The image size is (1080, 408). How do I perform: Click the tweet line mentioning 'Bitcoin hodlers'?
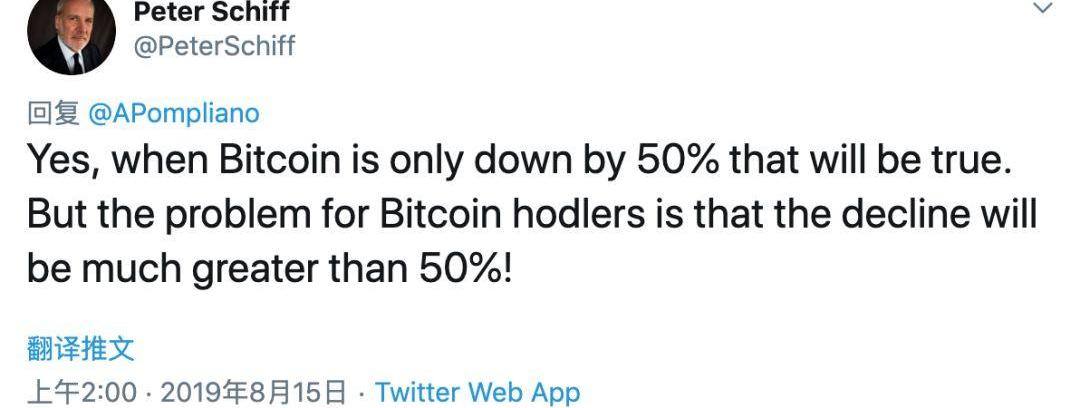532,216
